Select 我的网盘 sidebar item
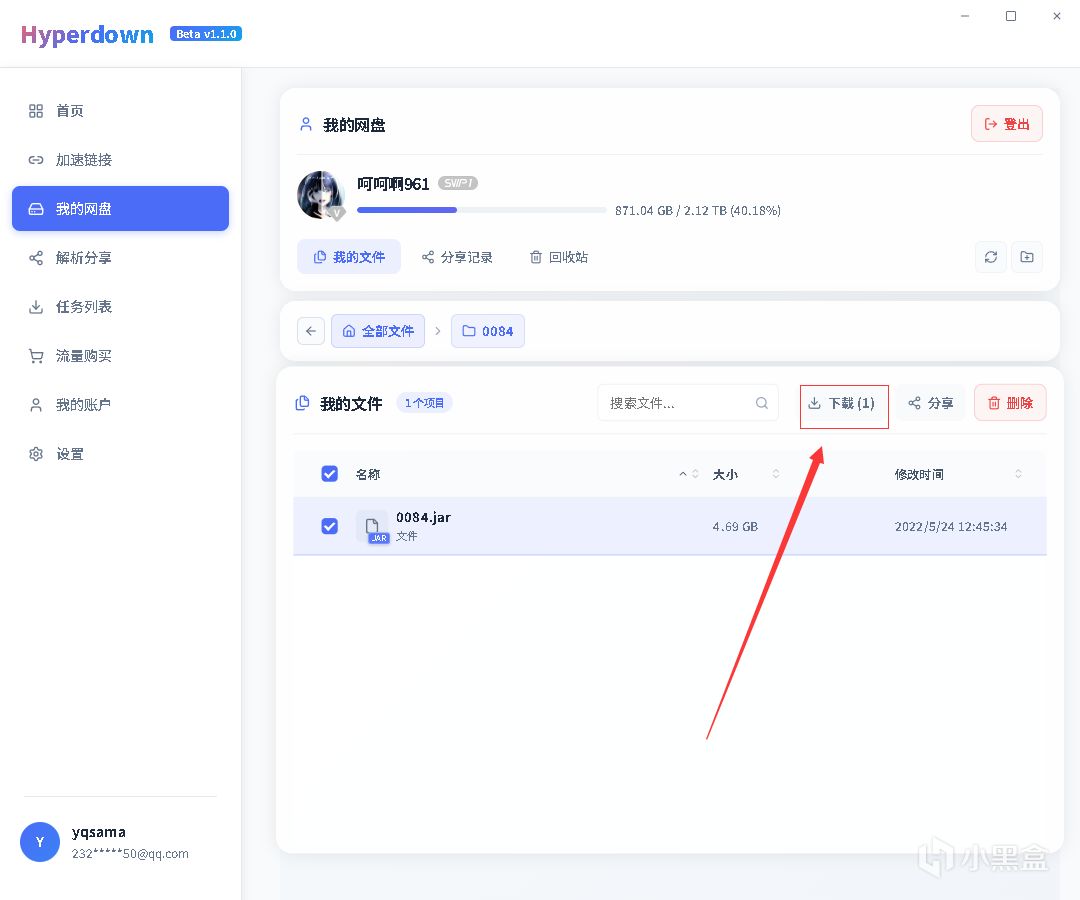 point(120,209)
